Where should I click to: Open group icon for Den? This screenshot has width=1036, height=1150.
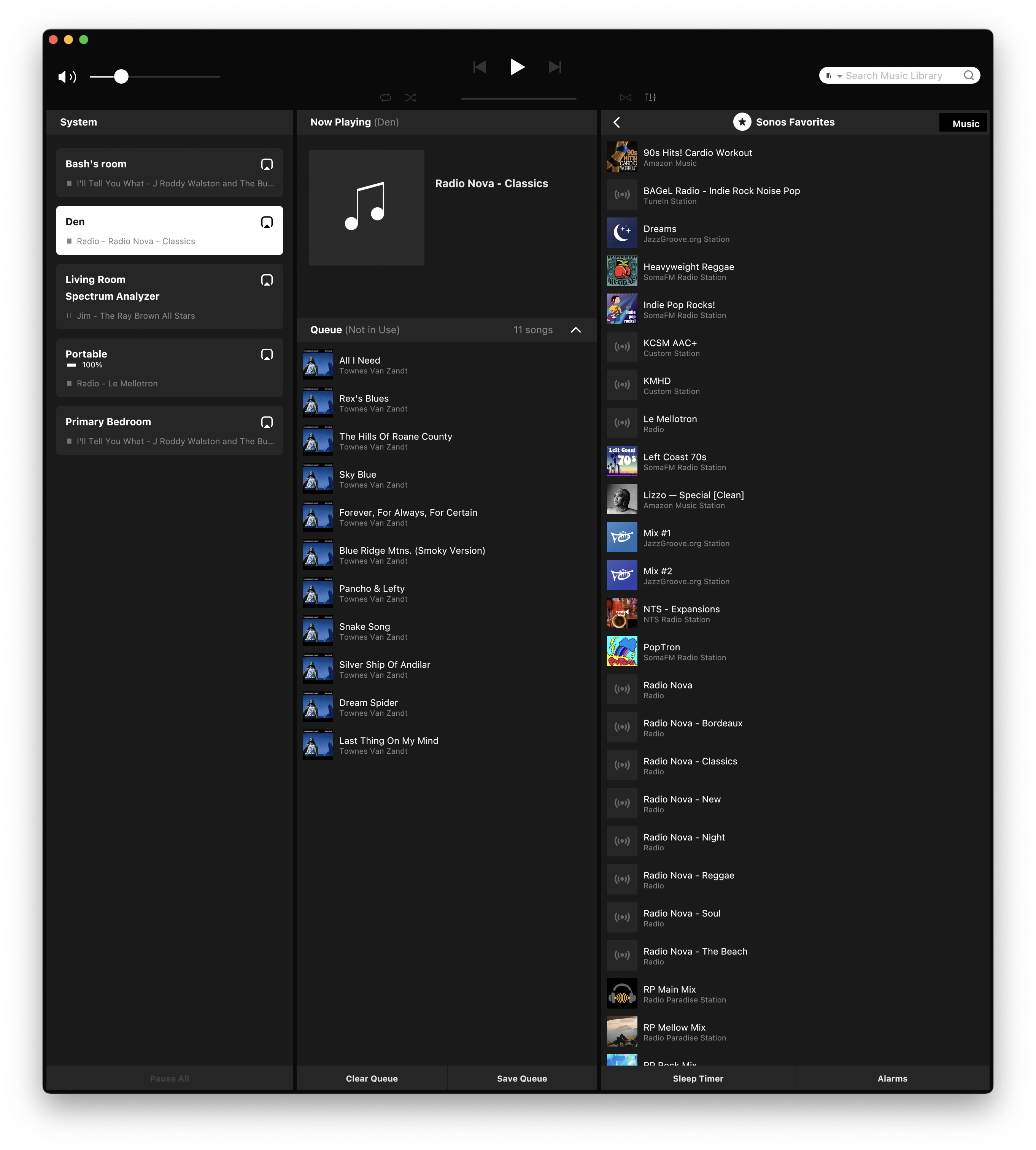(266, 222)
